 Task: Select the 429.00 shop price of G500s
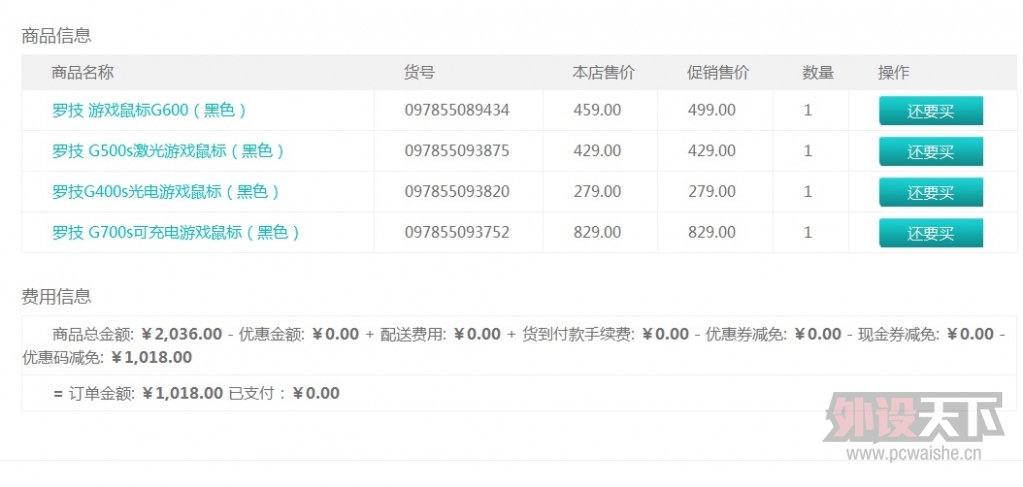(597, 151)
